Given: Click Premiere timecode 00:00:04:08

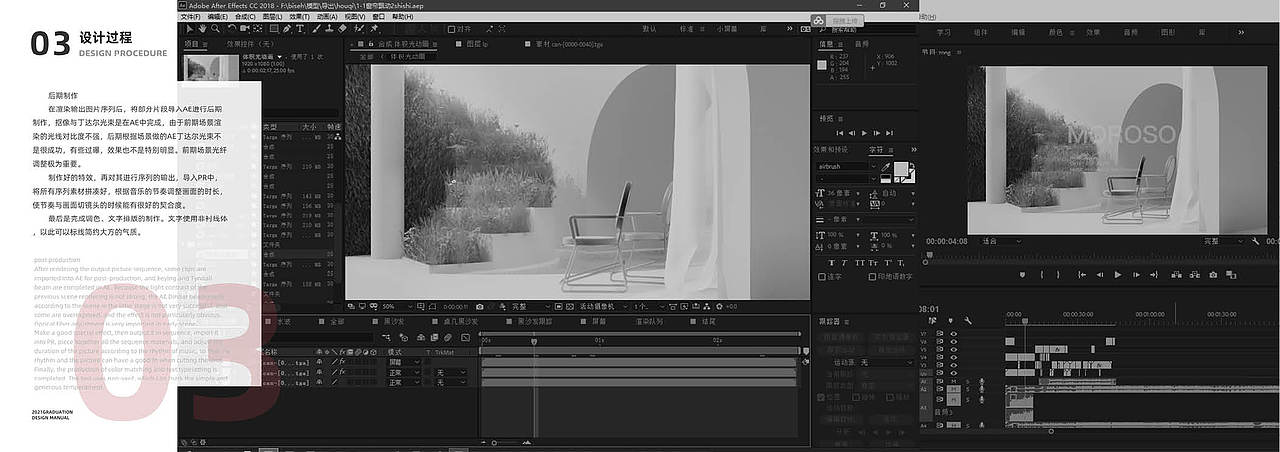Looking at the screenshot, I should 947,241.
